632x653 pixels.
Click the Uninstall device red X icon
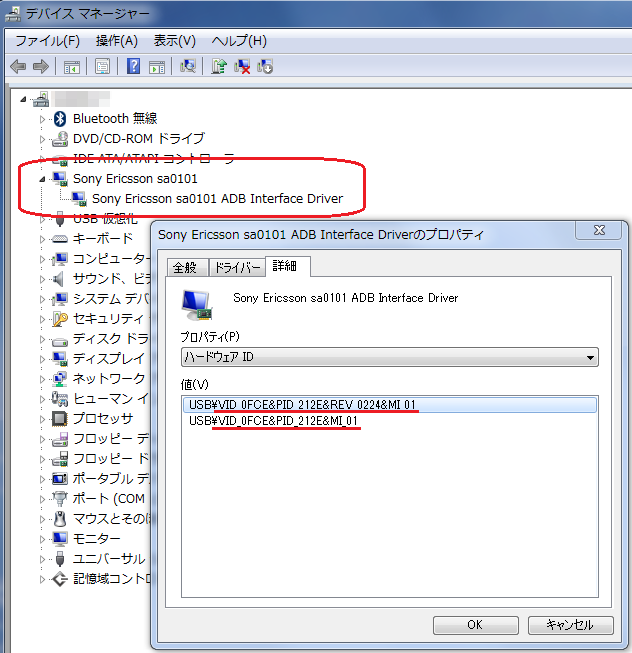pyautogui.click(x=242, y=67)
